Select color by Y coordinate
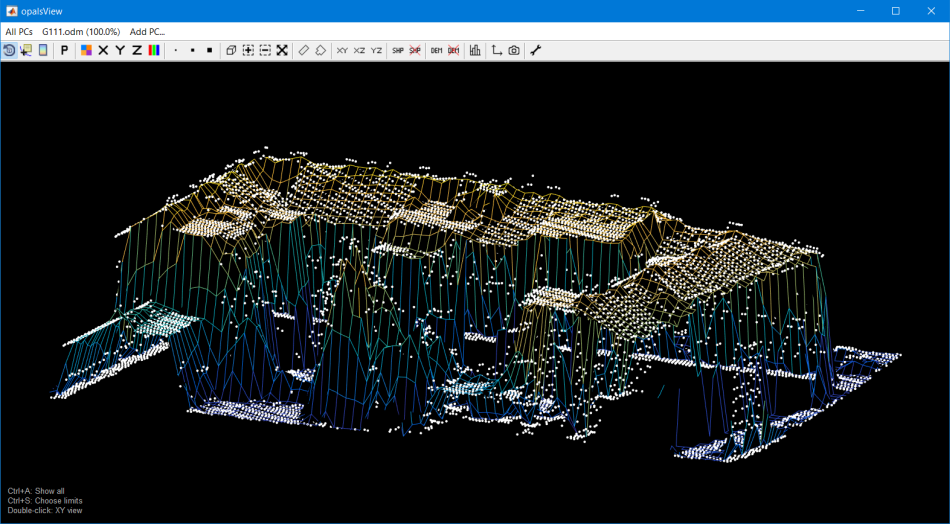 [120, 50]
